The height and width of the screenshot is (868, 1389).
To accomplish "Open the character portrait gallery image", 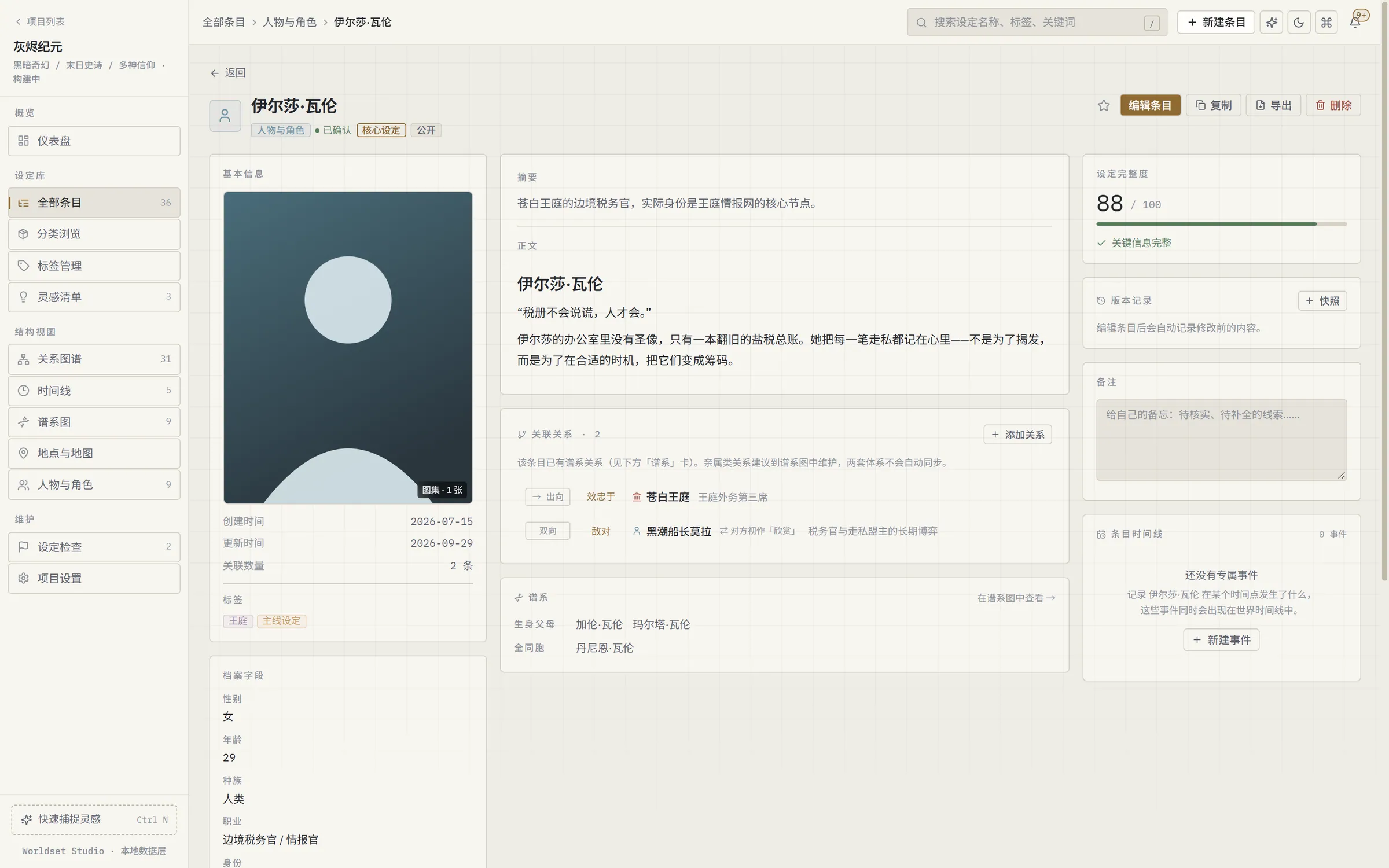I will coord(348,347).
